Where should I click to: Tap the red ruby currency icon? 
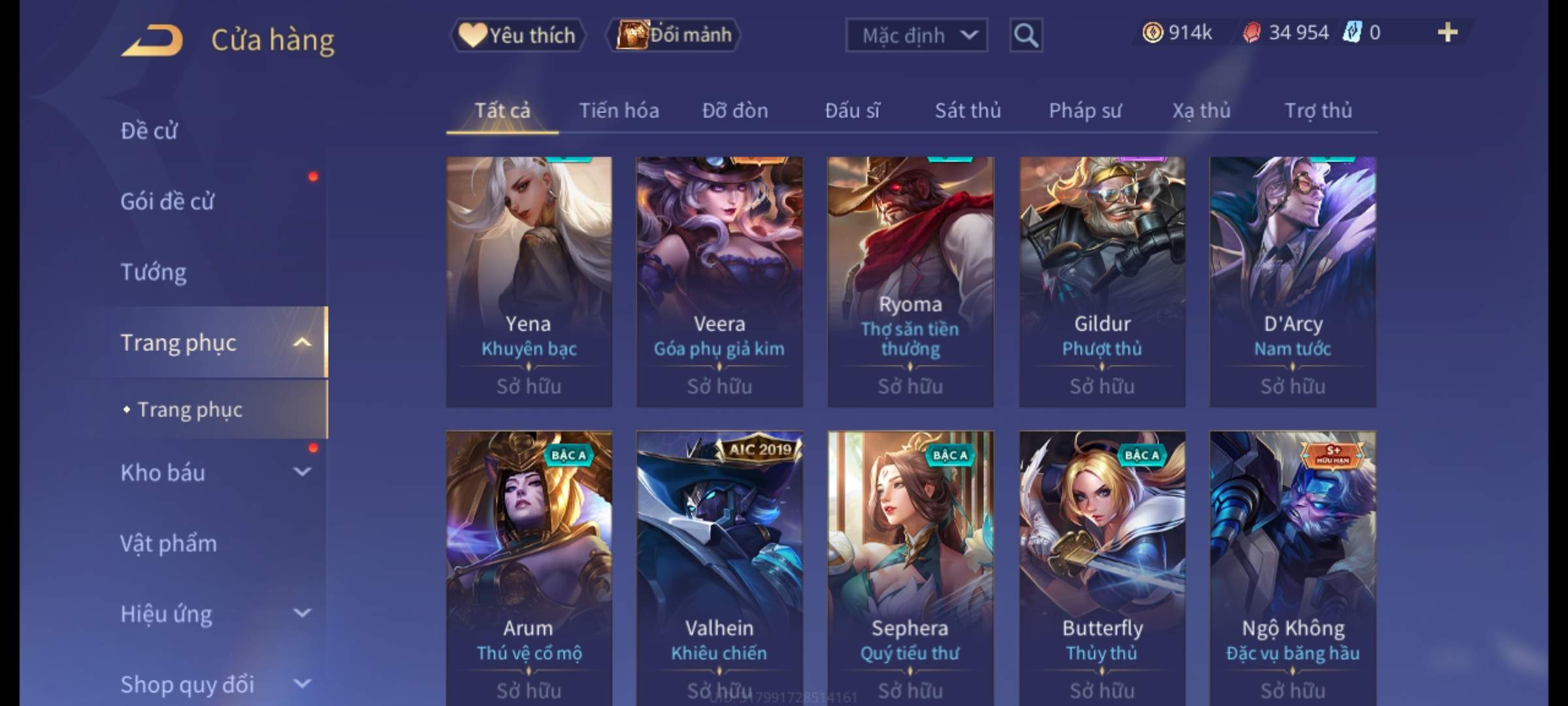1252,33
